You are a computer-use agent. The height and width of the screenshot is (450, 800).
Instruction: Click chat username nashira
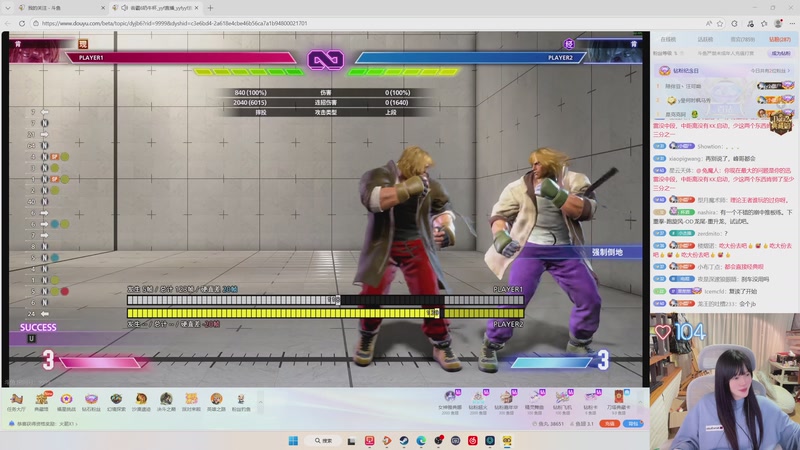[x=707, y=212]
